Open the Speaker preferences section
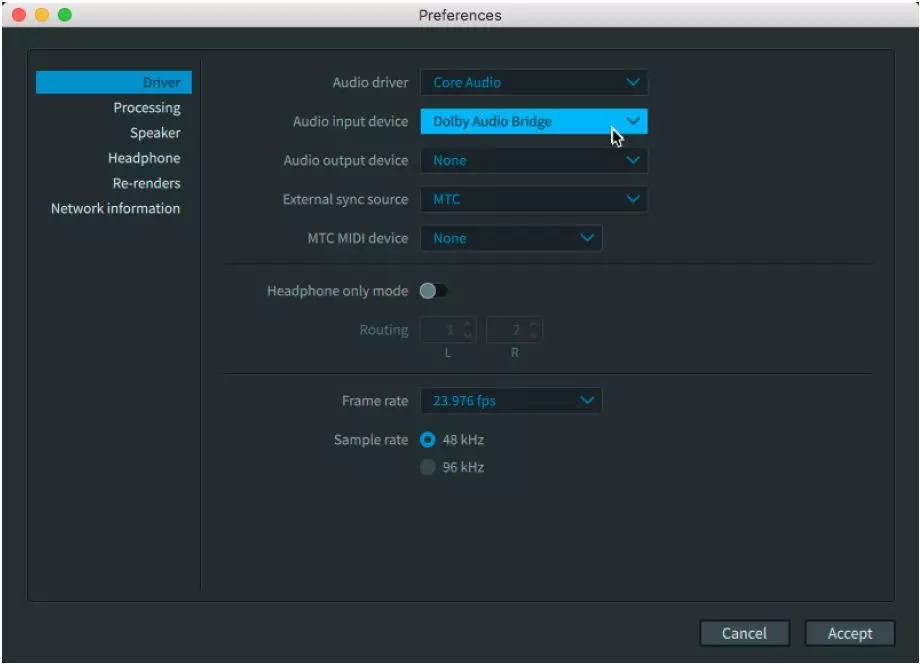Image resolution: width=921 pixels, height=665 pixels. pyautogui.click(x=155, y=133)
